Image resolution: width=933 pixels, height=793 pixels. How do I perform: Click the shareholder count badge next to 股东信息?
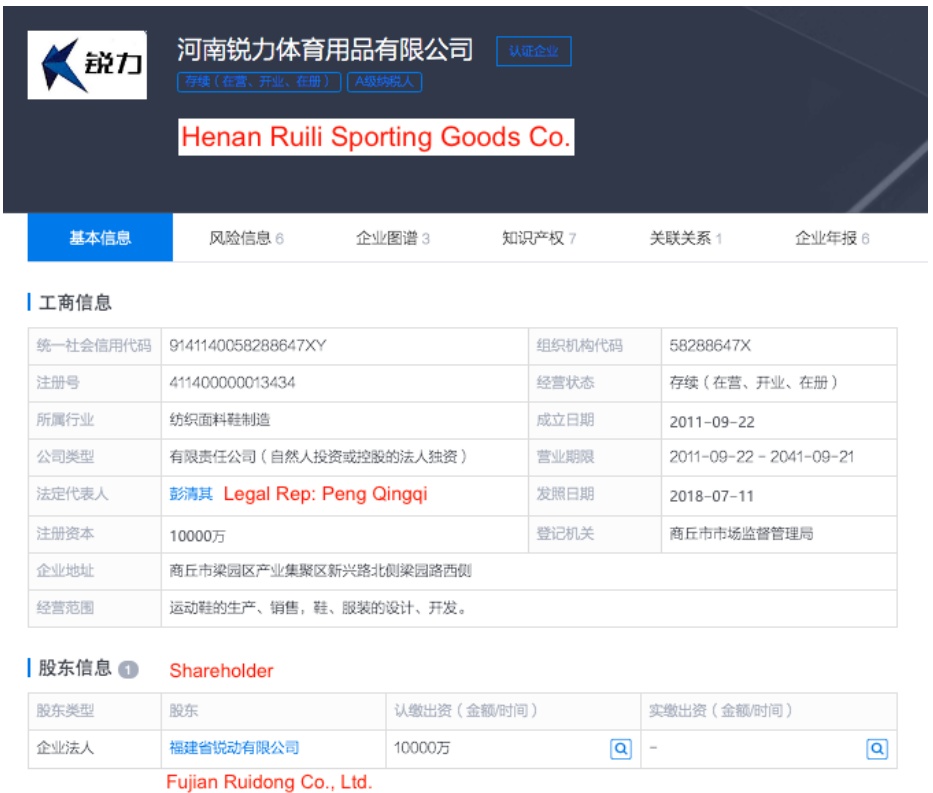[128, 670]
